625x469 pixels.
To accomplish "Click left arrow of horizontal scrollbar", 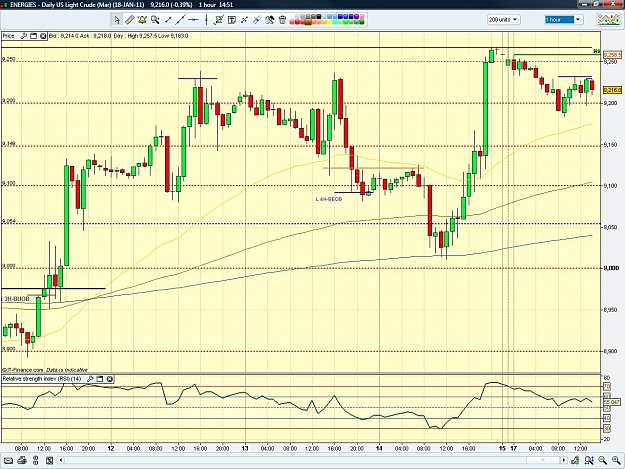I will tap(61, 461).
